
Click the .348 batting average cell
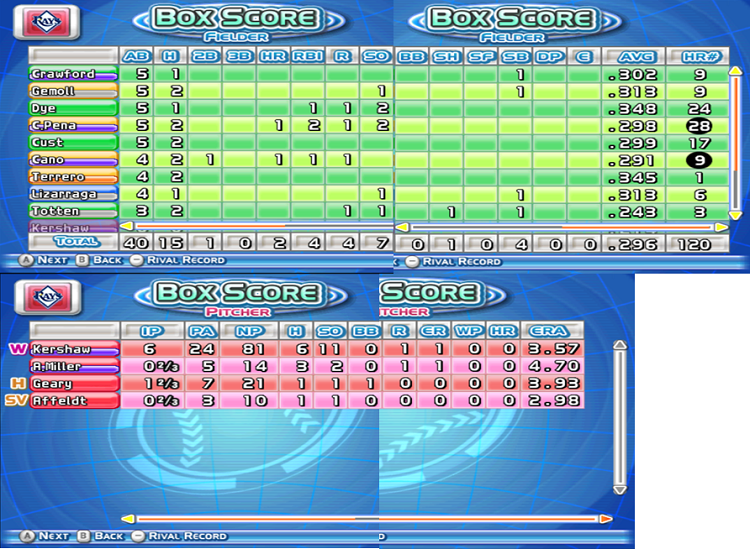coord(633,109)
